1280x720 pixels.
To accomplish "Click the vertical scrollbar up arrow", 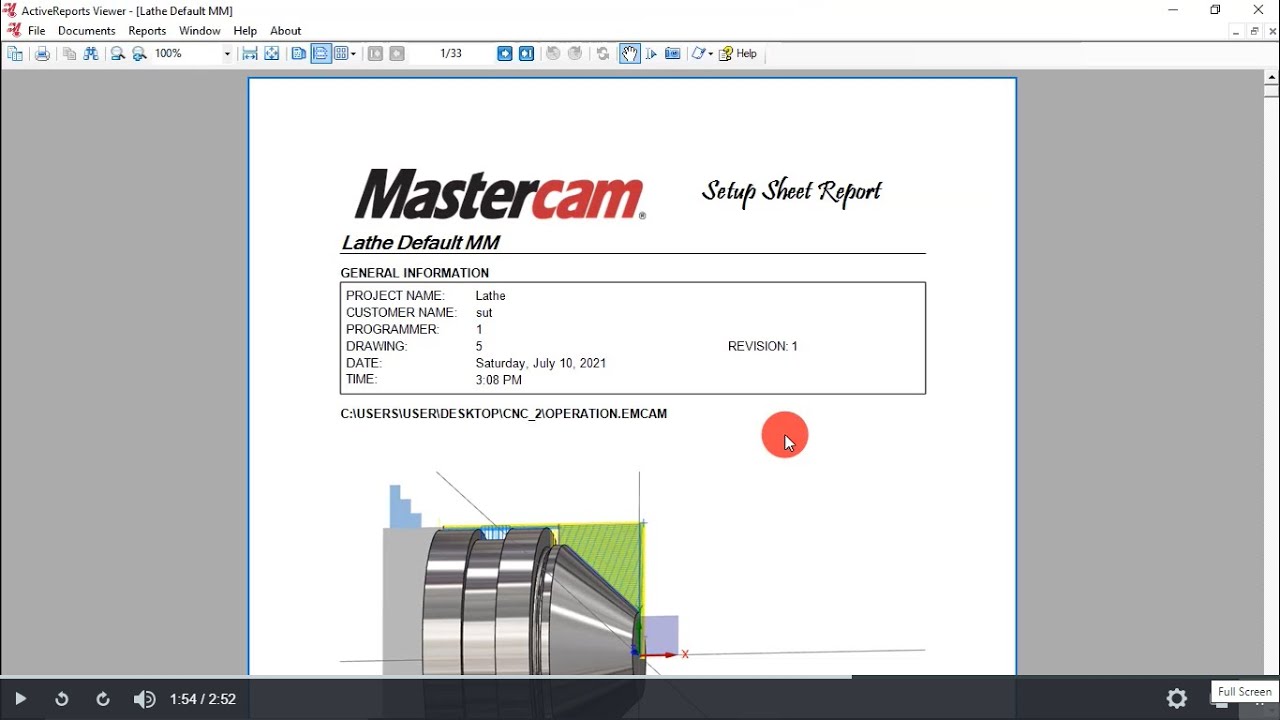I will 1271,76.
